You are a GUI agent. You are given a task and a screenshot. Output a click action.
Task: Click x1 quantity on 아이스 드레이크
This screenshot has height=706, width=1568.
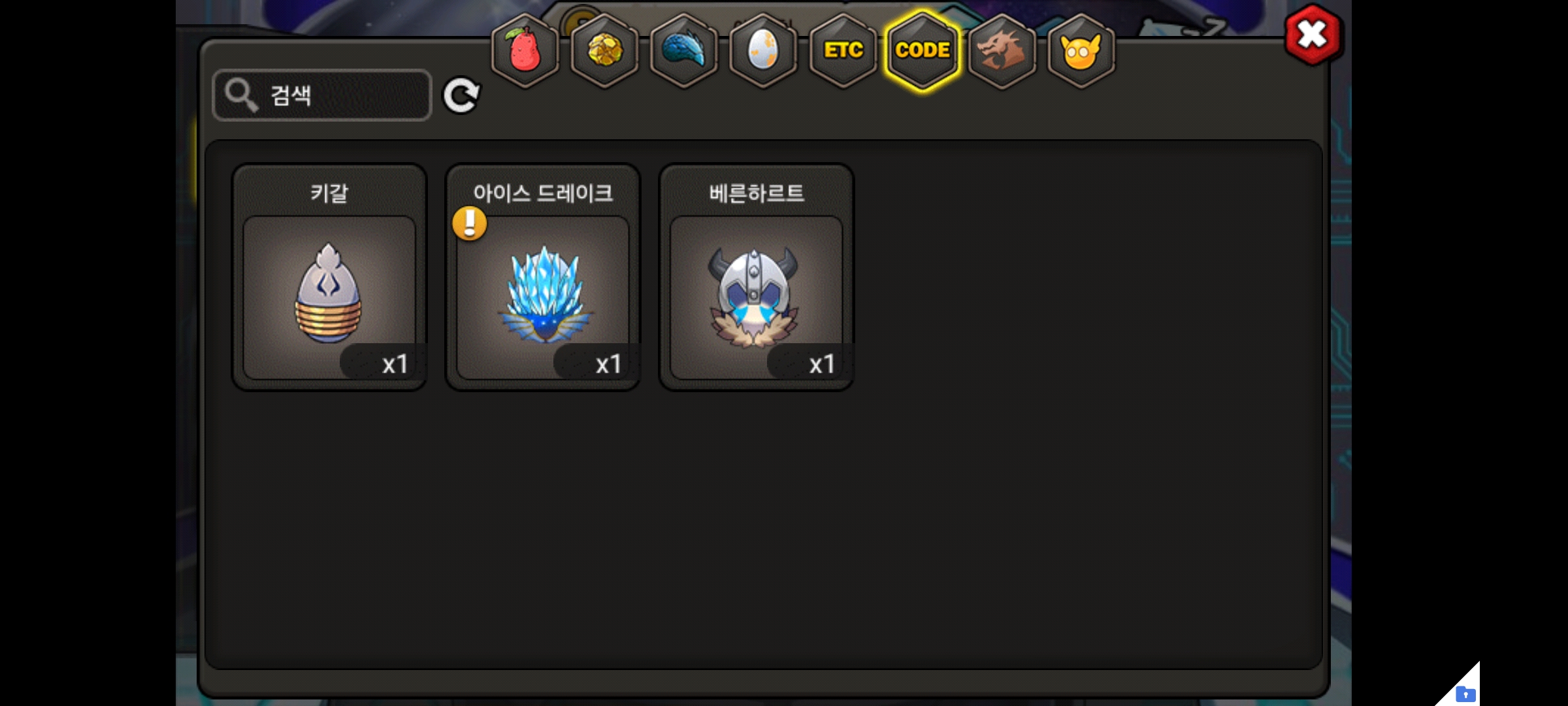[x=608, y=364]
